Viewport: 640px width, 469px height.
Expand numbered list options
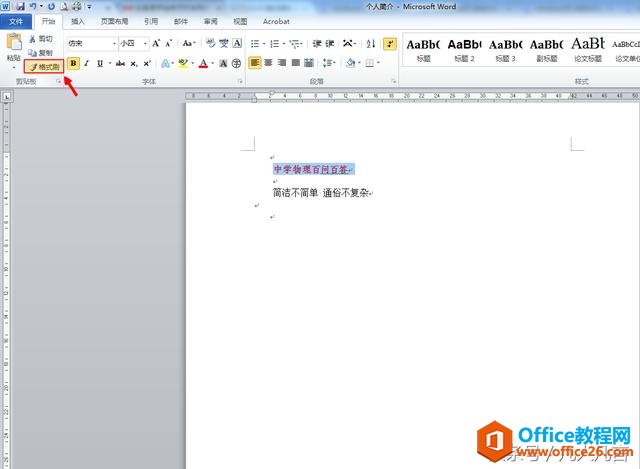(284, 44)
